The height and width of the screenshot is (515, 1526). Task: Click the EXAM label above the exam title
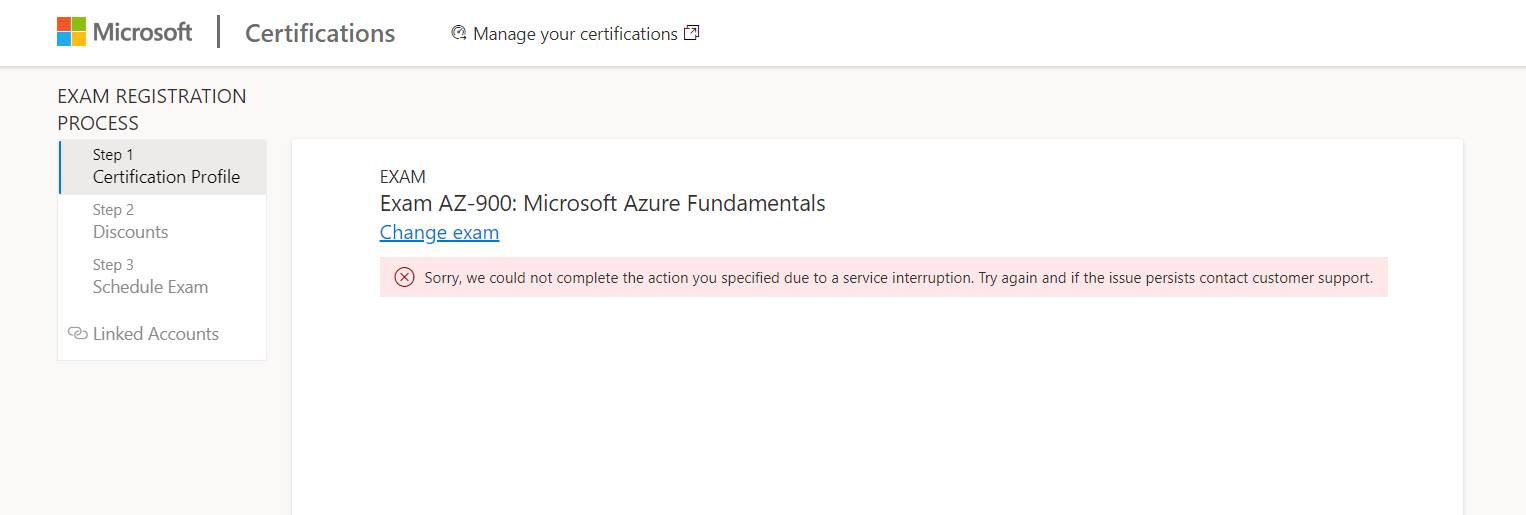(x=403, y=177)
